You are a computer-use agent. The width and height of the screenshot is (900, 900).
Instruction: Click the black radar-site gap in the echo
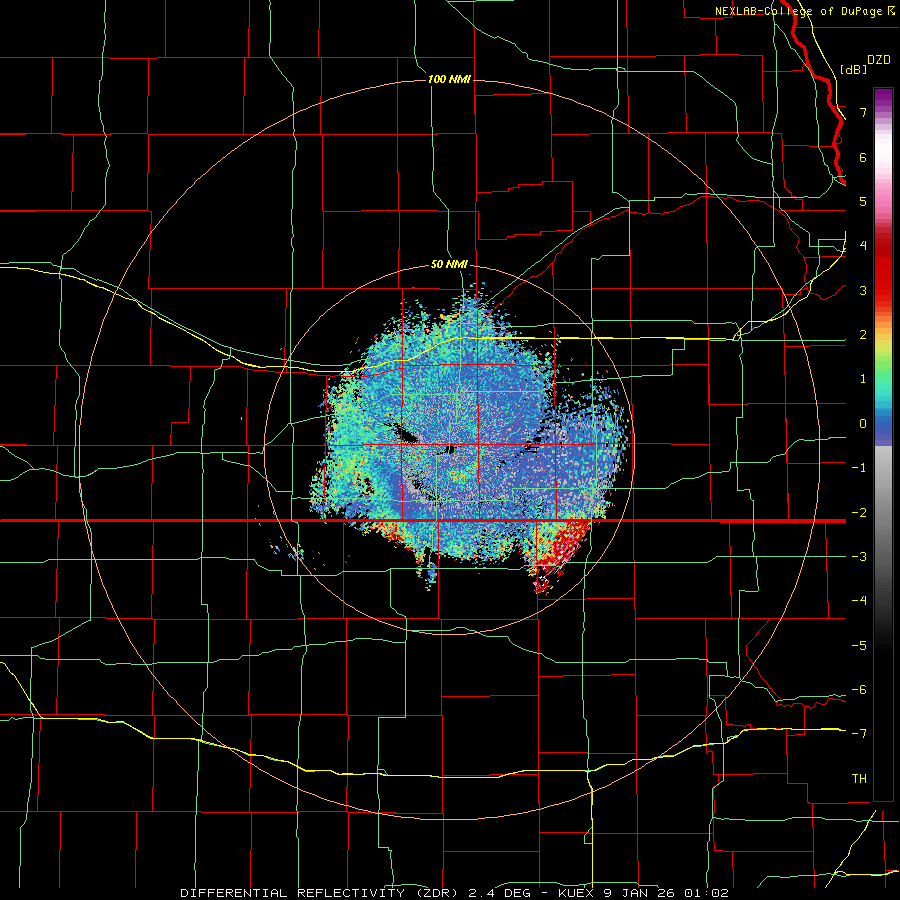click(x=450, y=449)
